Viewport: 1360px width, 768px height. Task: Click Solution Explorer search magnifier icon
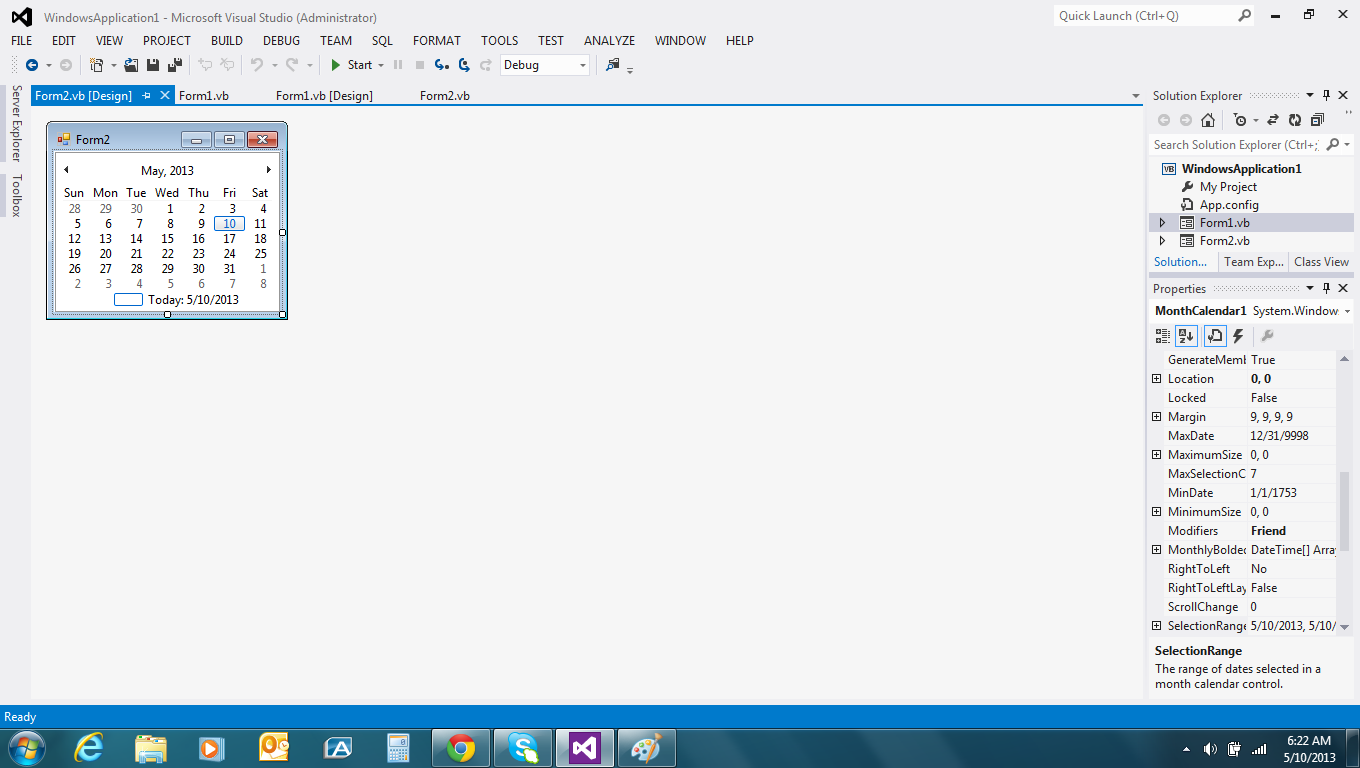coord(1332,145)
